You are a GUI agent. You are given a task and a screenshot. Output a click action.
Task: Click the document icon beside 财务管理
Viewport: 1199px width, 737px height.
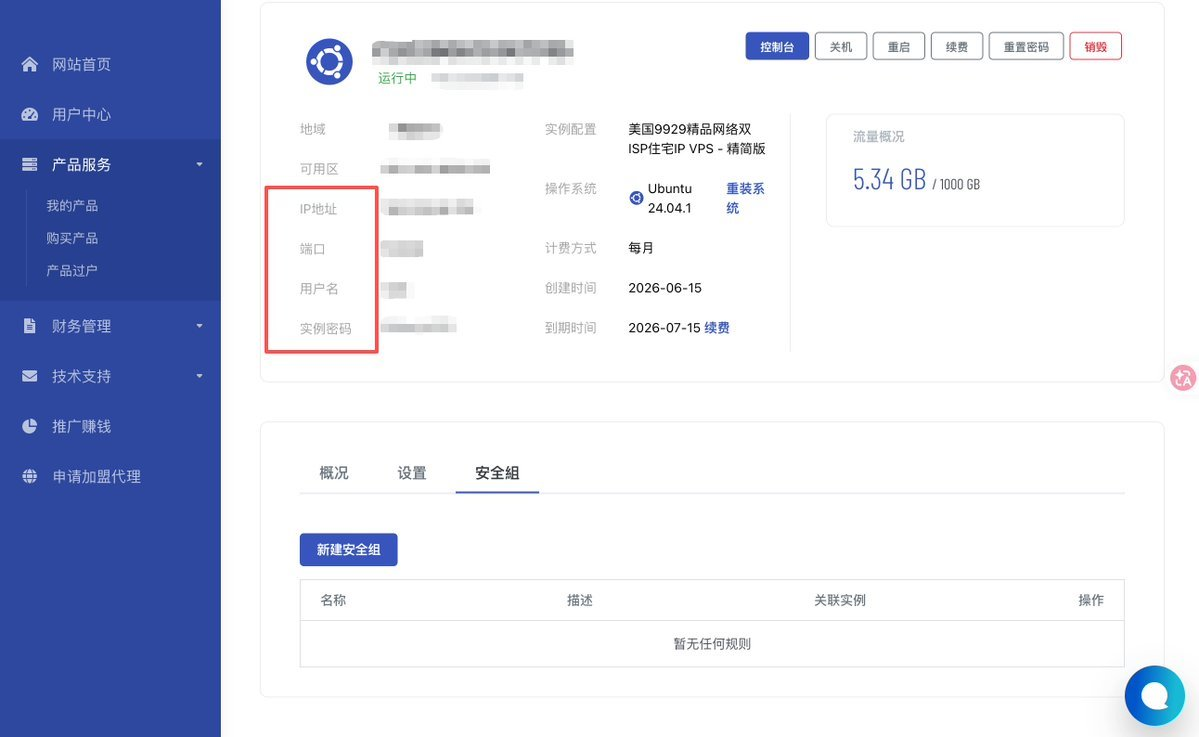tap(29, 326)
